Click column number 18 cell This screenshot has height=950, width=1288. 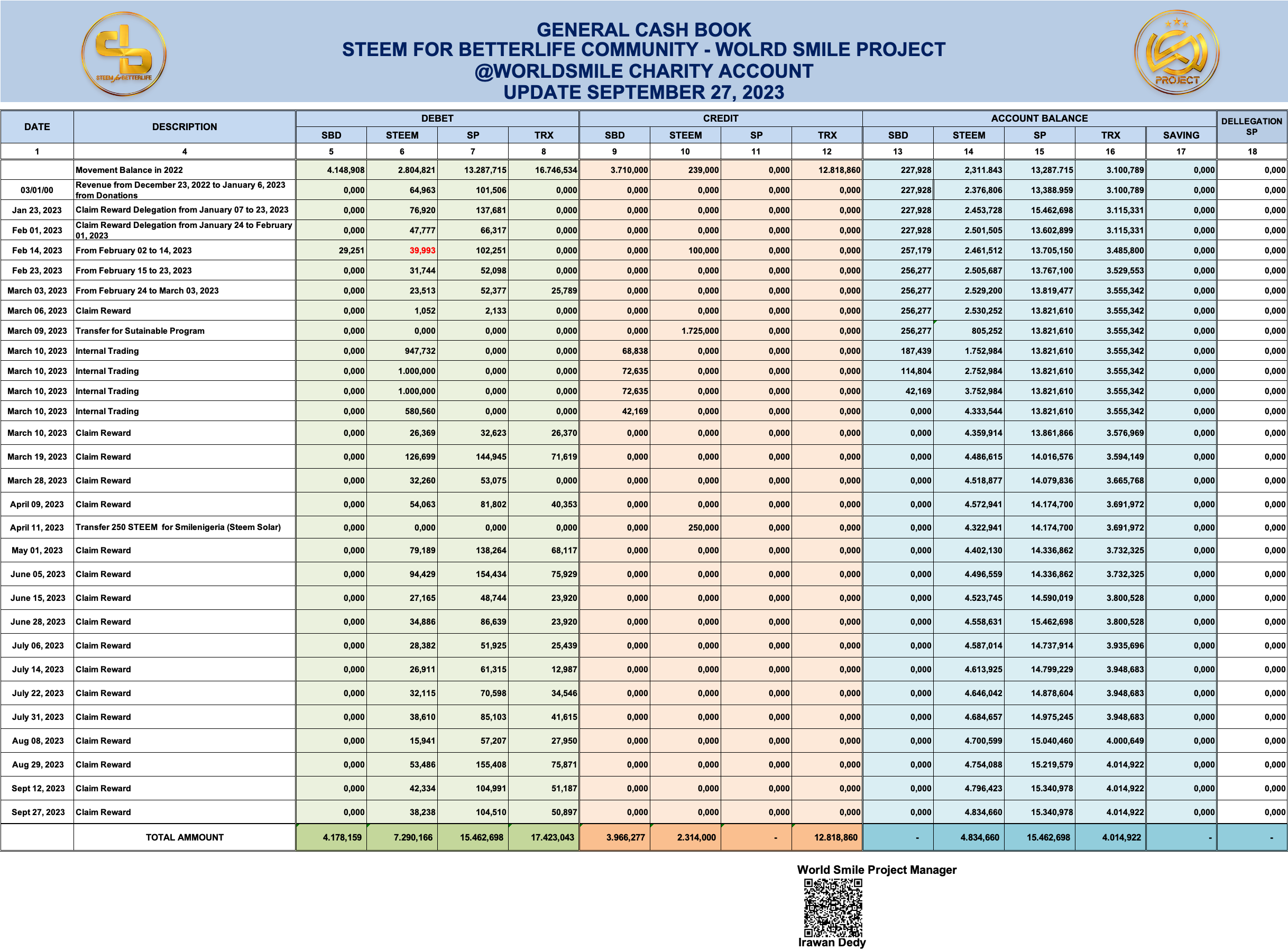click(1252, 152)
